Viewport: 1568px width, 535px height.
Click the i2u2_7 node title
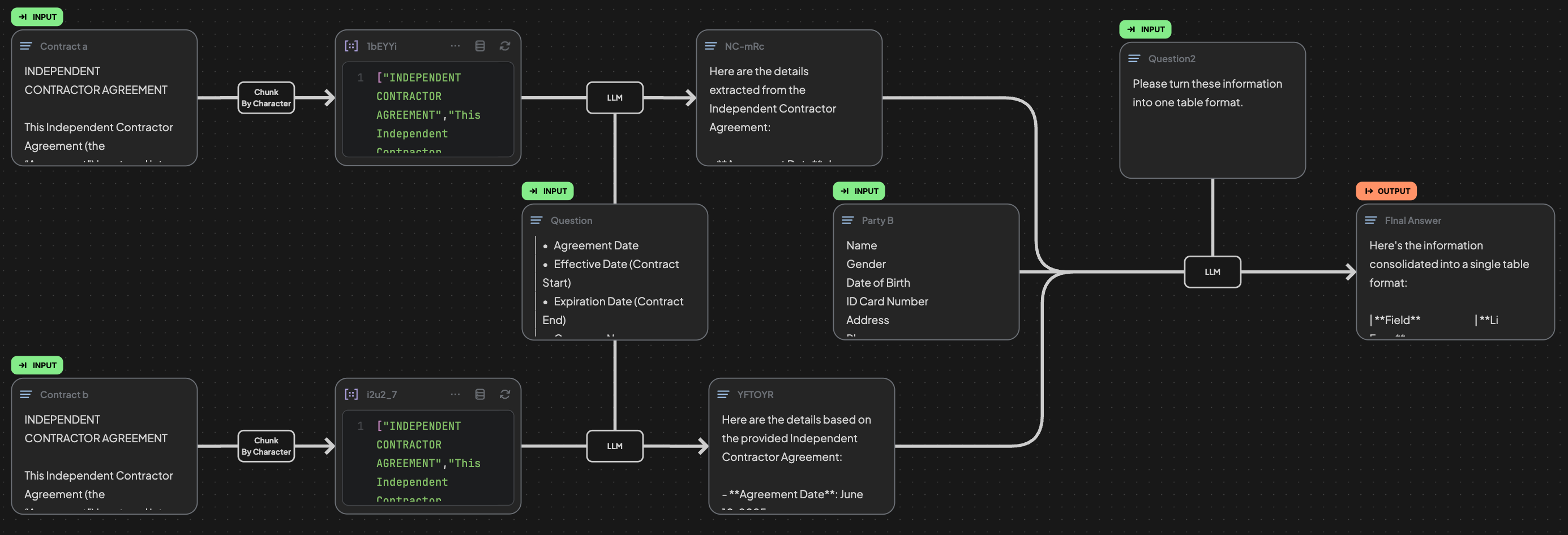[x=382, y=395]
